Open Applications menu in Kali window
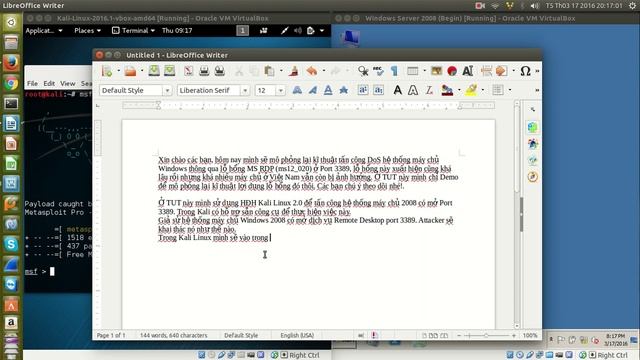 tap(44, 30)
